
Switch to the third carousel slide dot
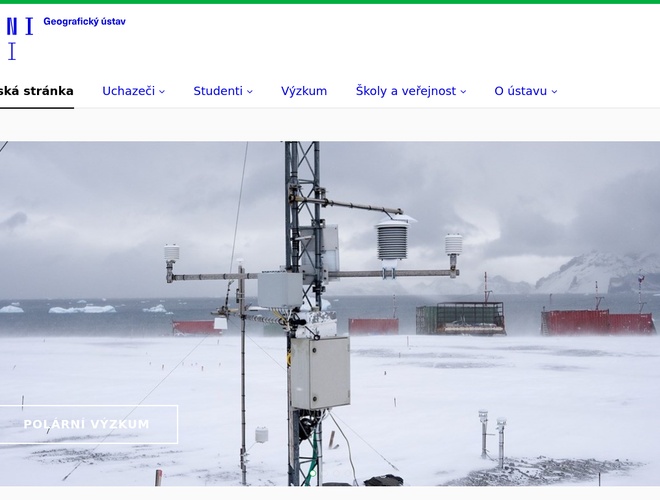tap(336, 473)
